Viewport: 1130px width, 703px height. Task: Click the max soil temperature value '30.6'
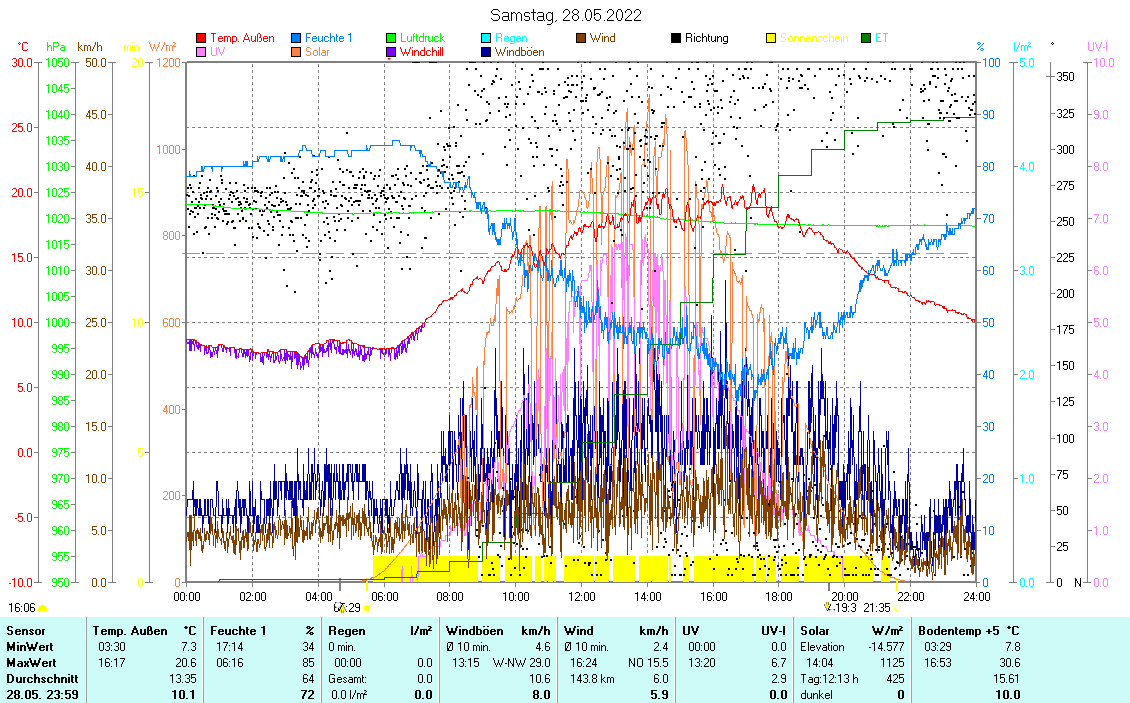pos(1009,663)
